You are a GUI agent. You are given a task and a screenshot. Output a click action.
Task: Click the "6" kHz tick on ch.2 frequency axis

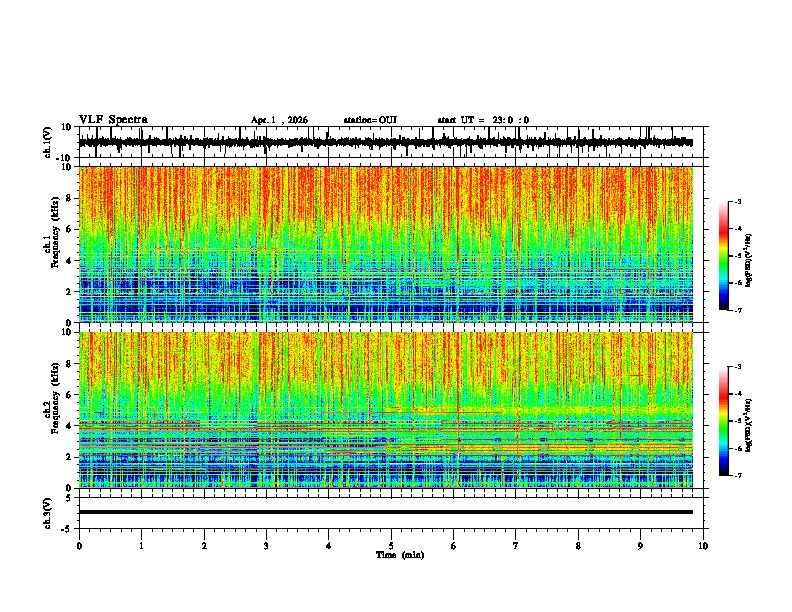click(69, 395)
